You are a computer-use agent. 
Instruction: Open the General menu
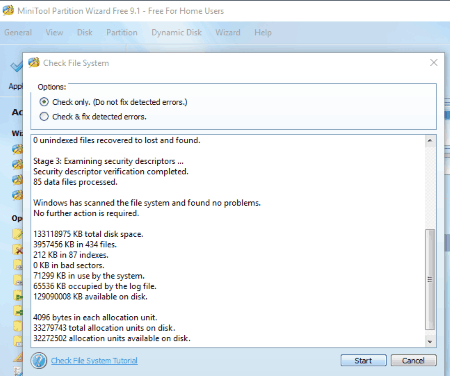pyautogui.click(x=18, y=32)
